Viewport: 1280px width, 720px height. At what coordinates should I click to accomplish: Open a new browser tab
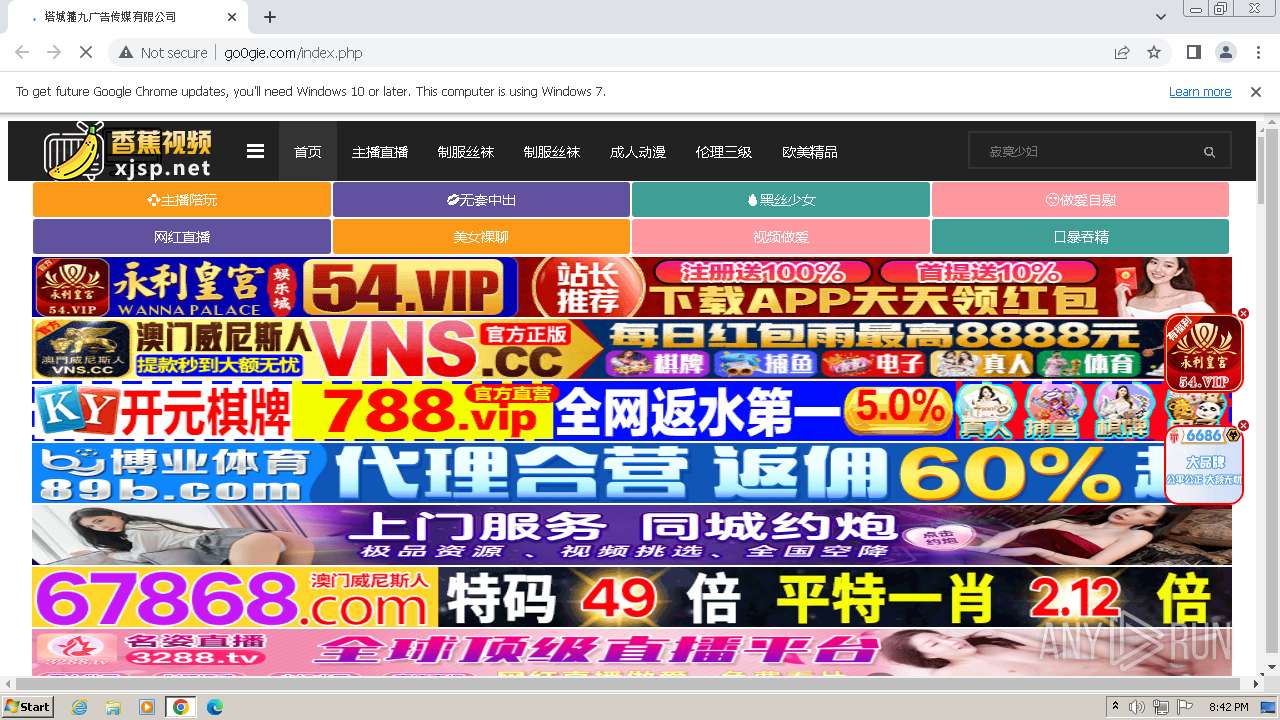click(270, 17)
